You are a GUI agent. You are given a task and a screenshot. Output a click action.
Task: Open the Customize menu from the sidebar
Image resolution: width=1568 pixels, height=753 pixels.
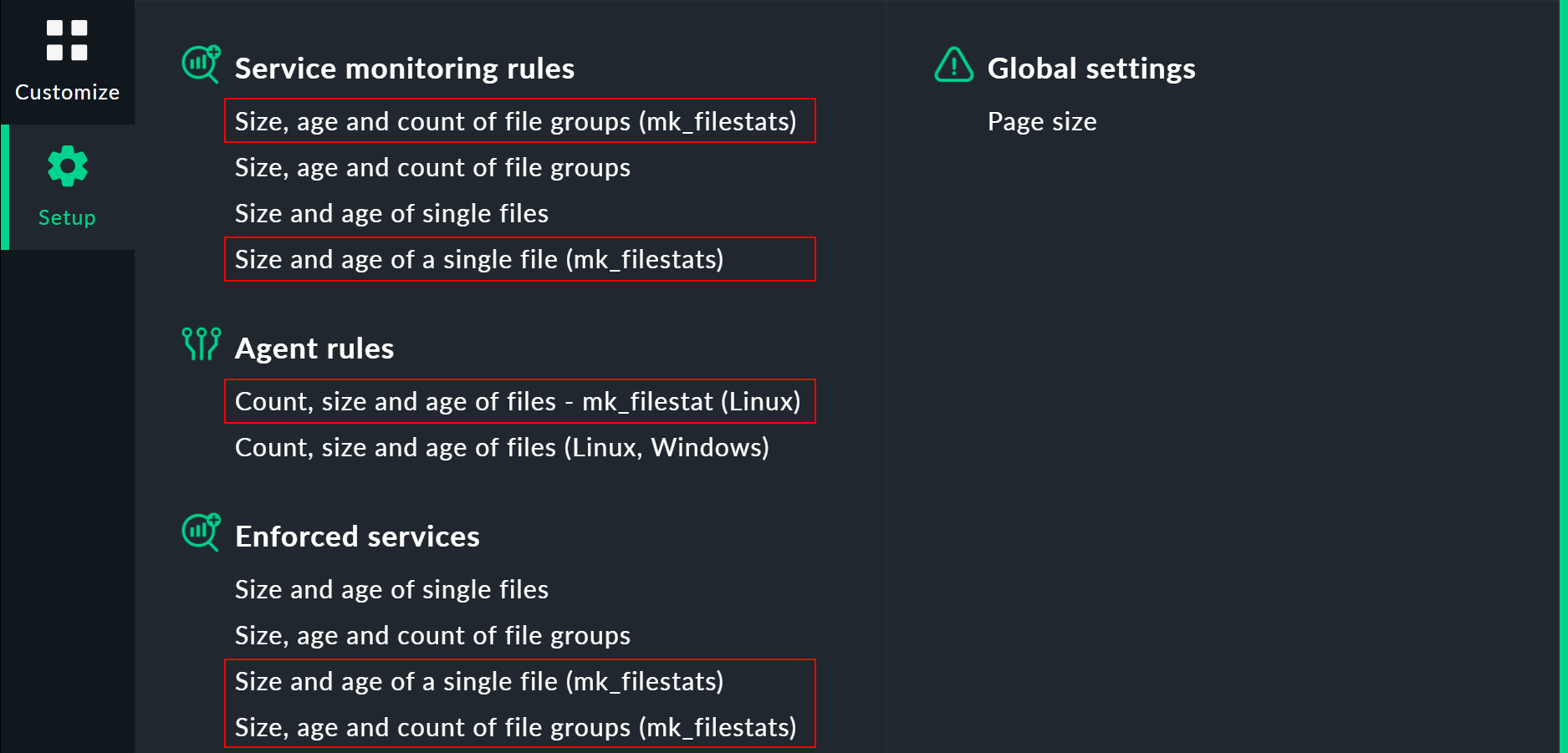67,92
